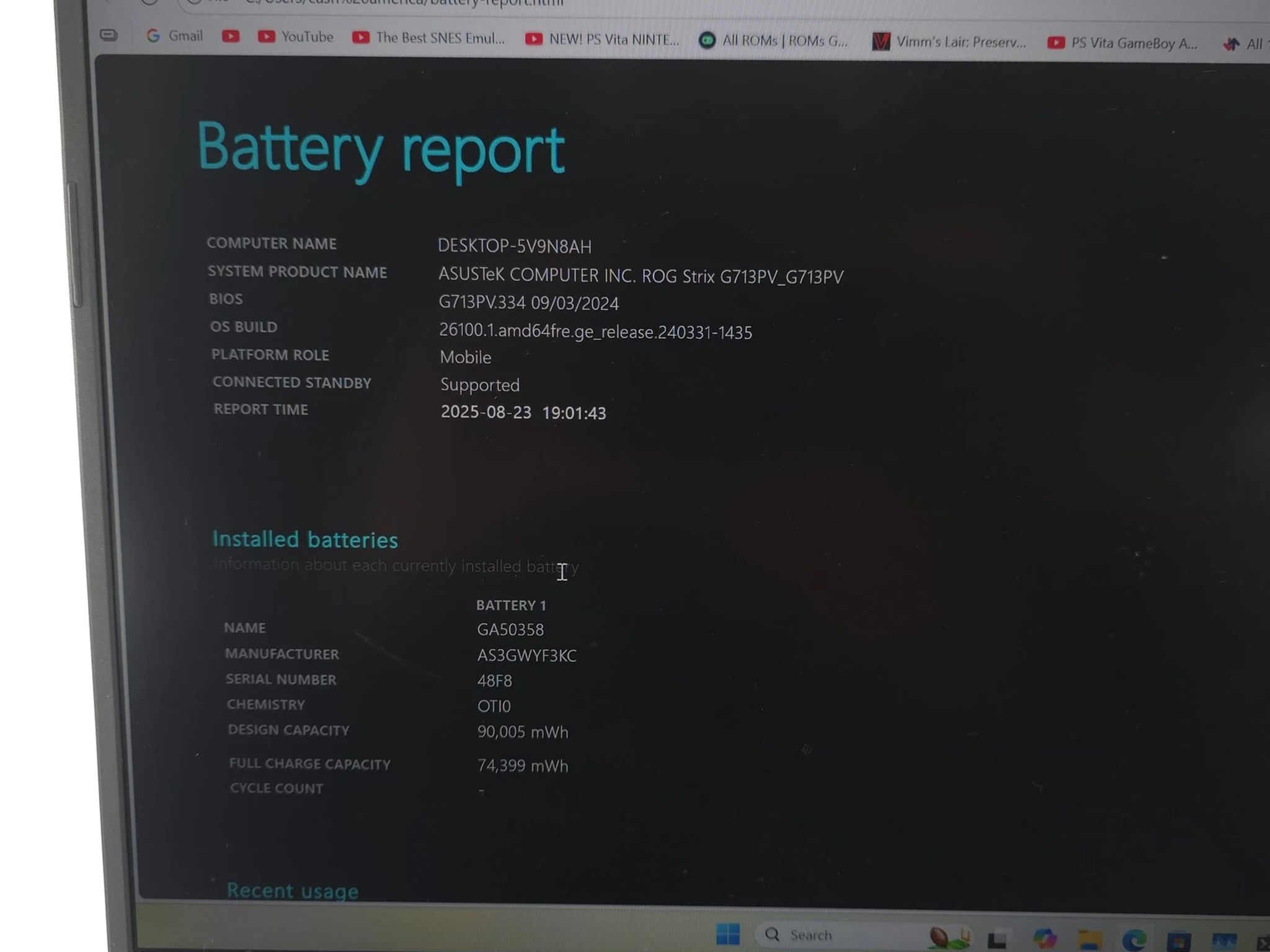Open the Gmail bookmark

(x=174, y=36)
